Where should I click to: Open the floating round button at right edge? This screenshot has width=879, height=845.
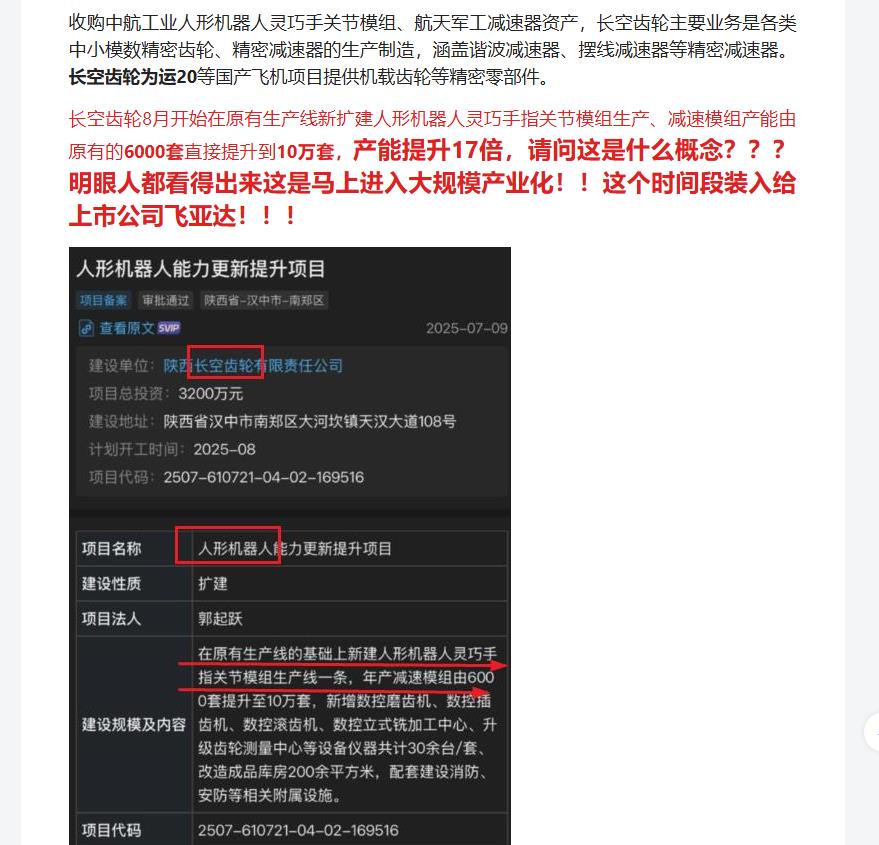coord(872,732)
